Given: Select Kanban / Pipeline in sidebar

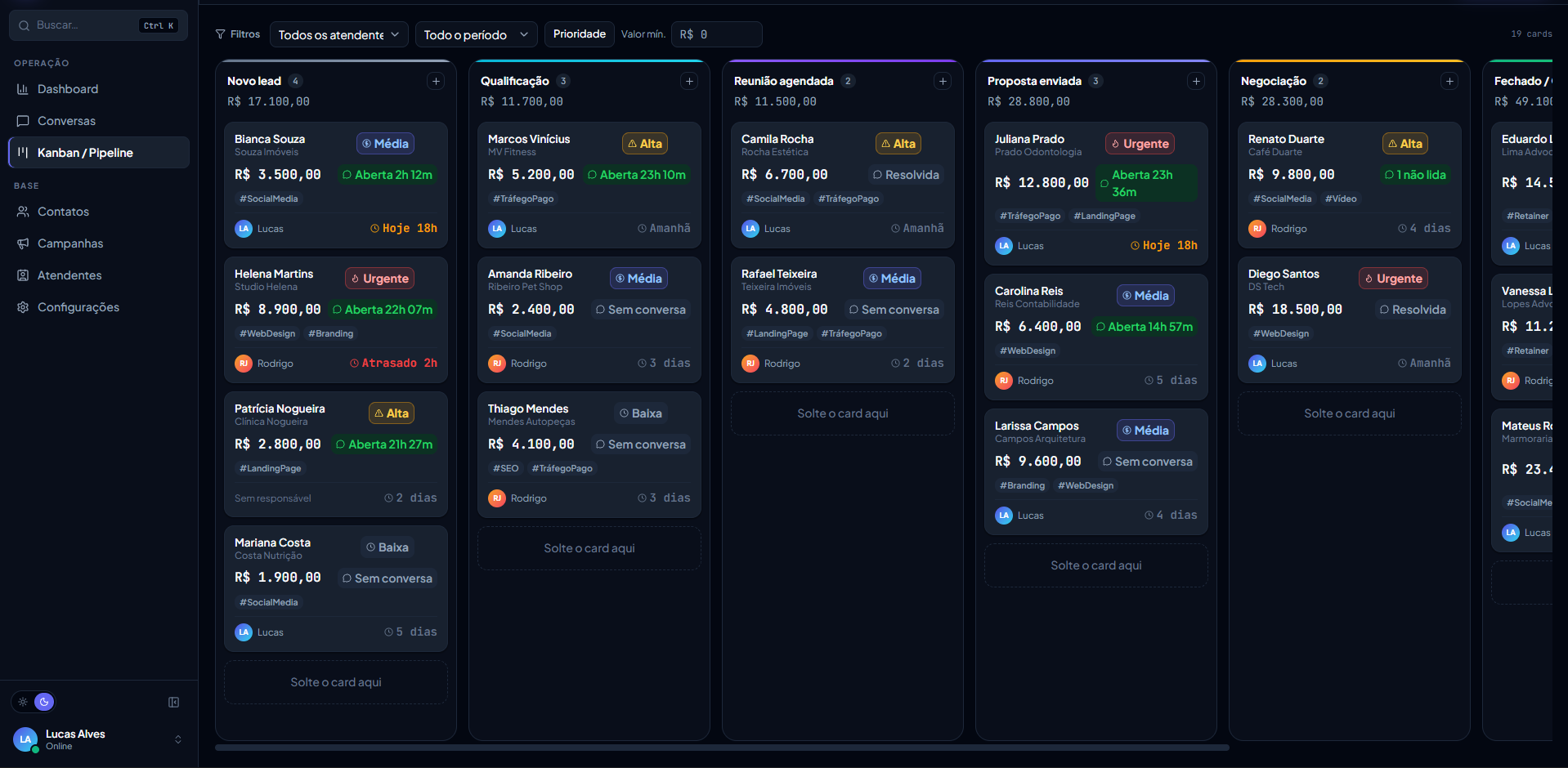Looking at the screenshot, I should (99, 153).
